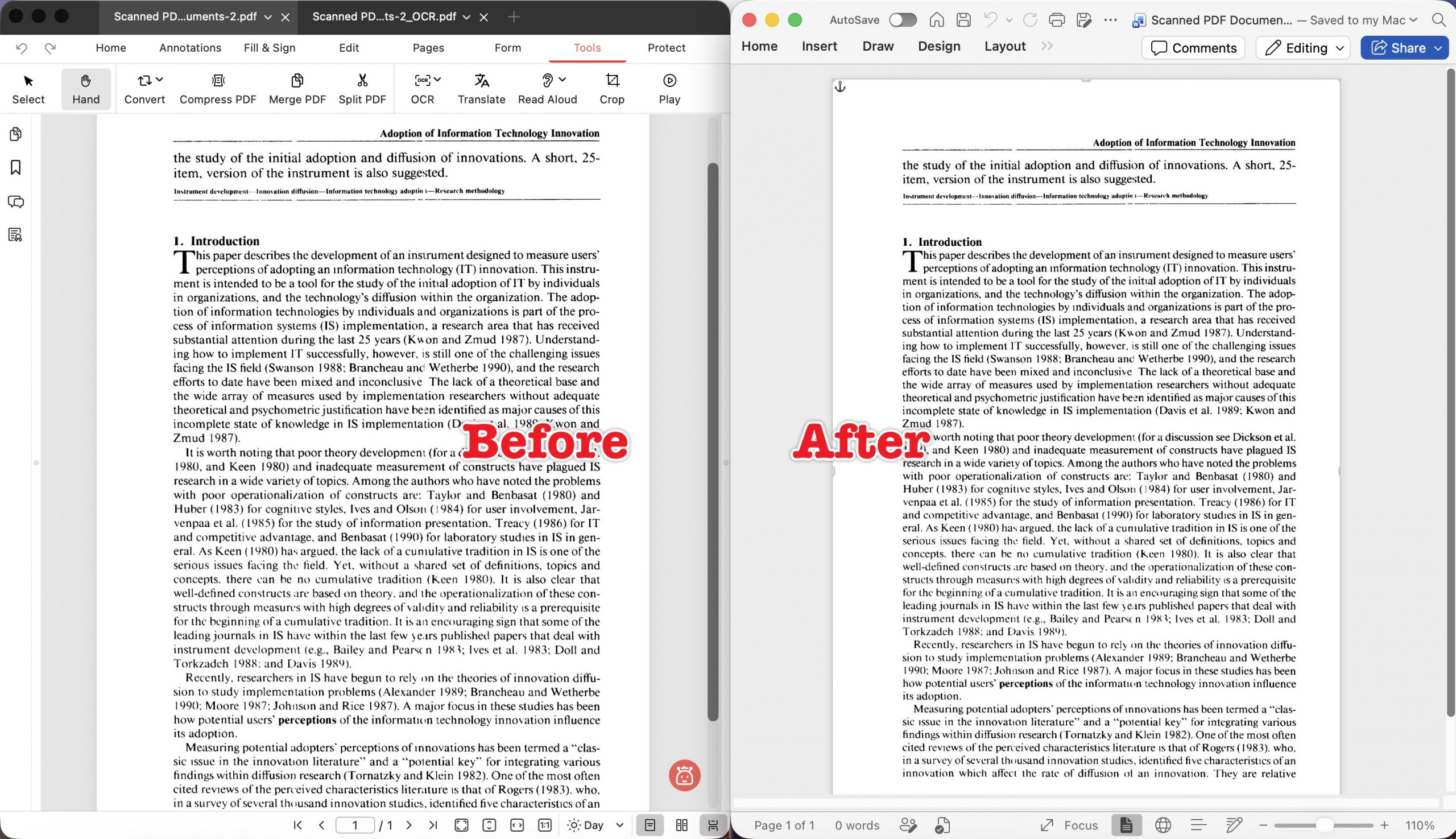
Task: Switch Word to Web Layout view
Action: pos(1163,825)
